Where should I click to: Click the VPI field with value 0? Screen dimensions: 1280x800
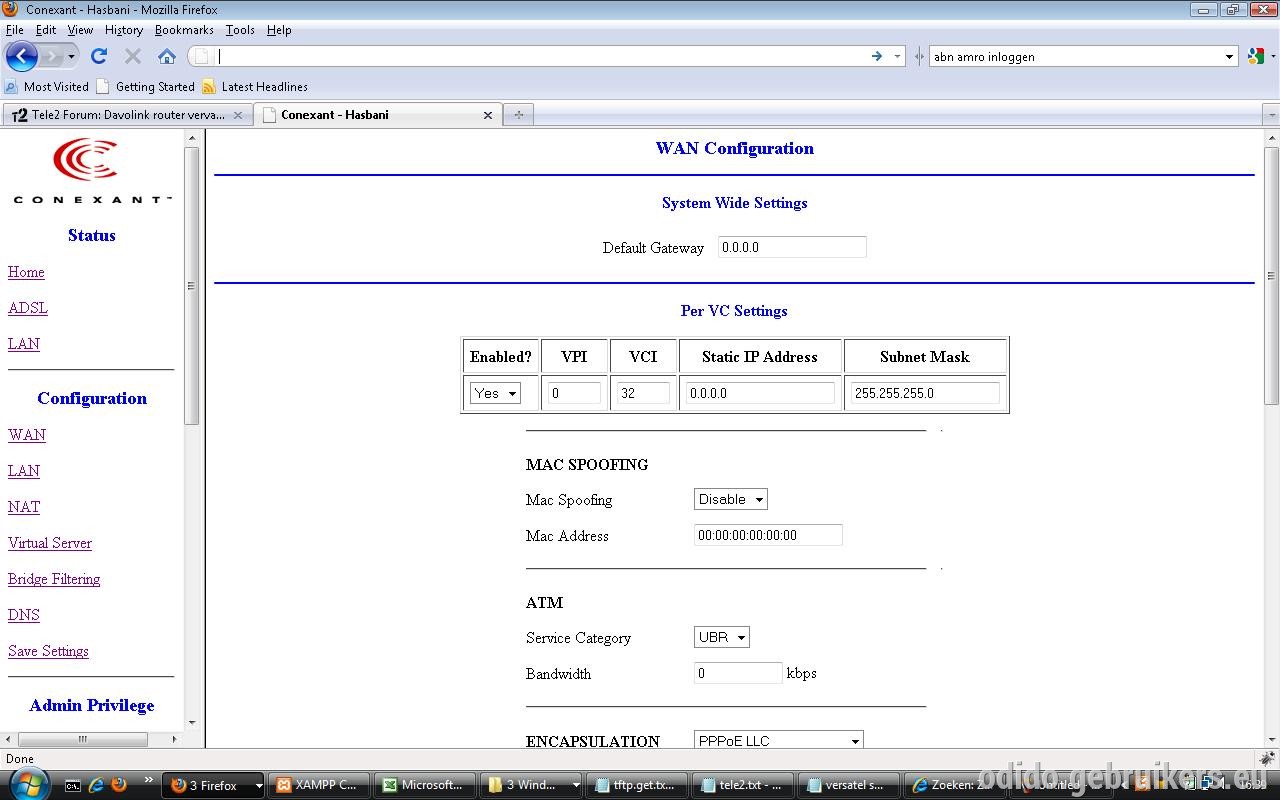coord(574,393)
